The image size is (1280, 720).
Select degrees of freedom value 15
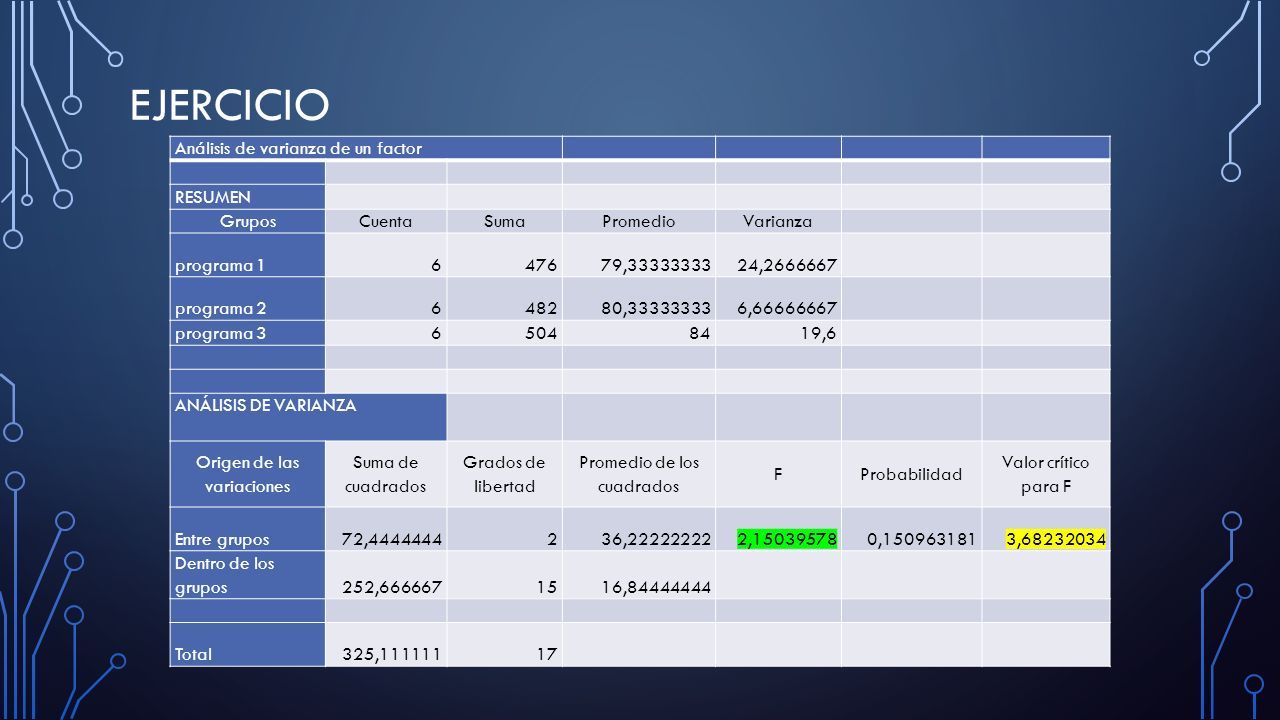(x=547, y=587)
